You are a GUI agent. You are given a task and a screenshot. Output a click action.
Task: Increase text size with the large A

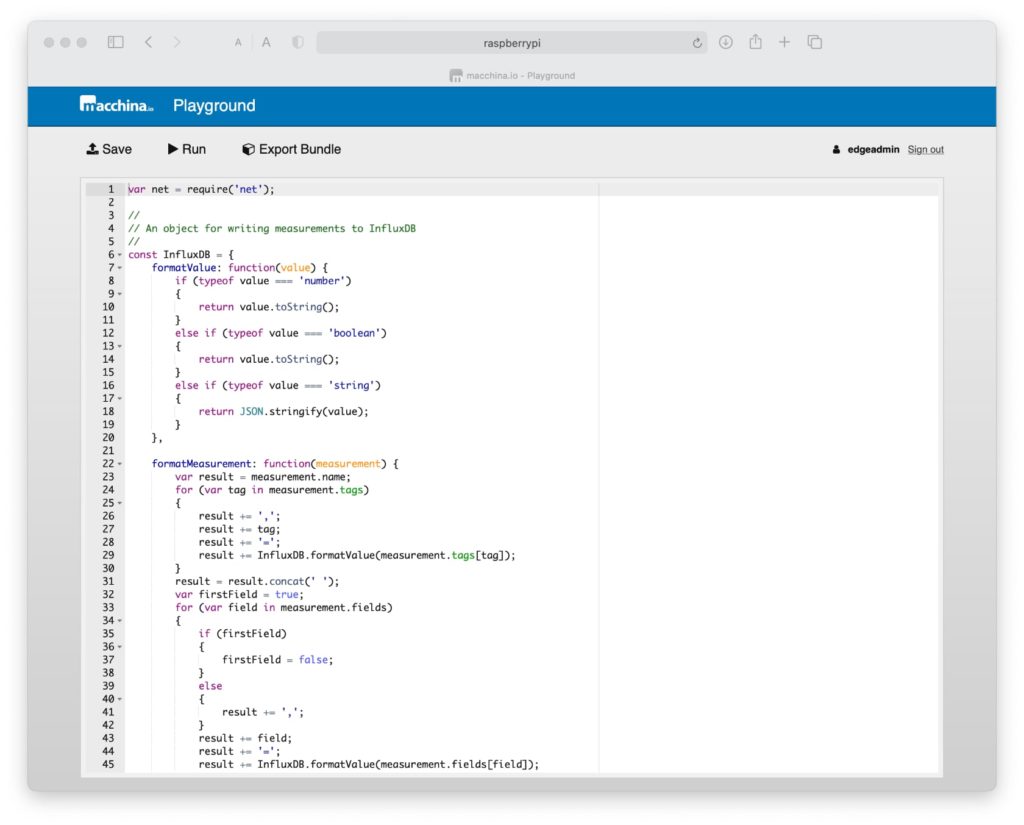[264, 42]
